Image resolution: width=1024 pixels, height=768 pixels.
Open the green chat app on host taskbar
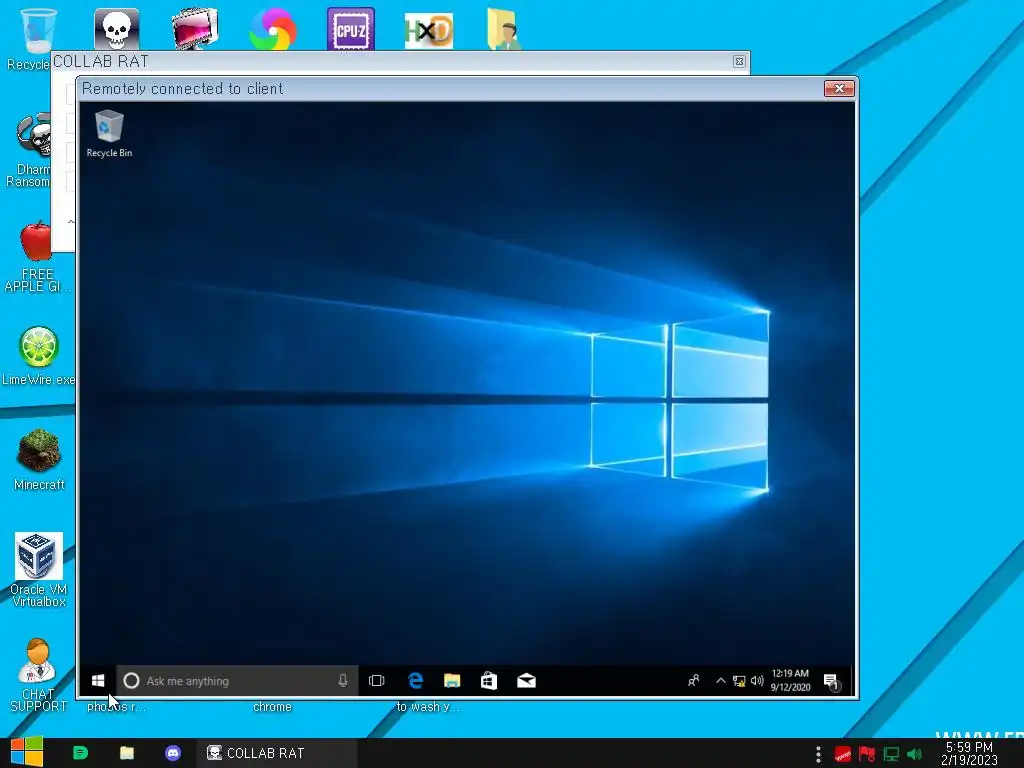pyautogui.click(x=80, y=753)
